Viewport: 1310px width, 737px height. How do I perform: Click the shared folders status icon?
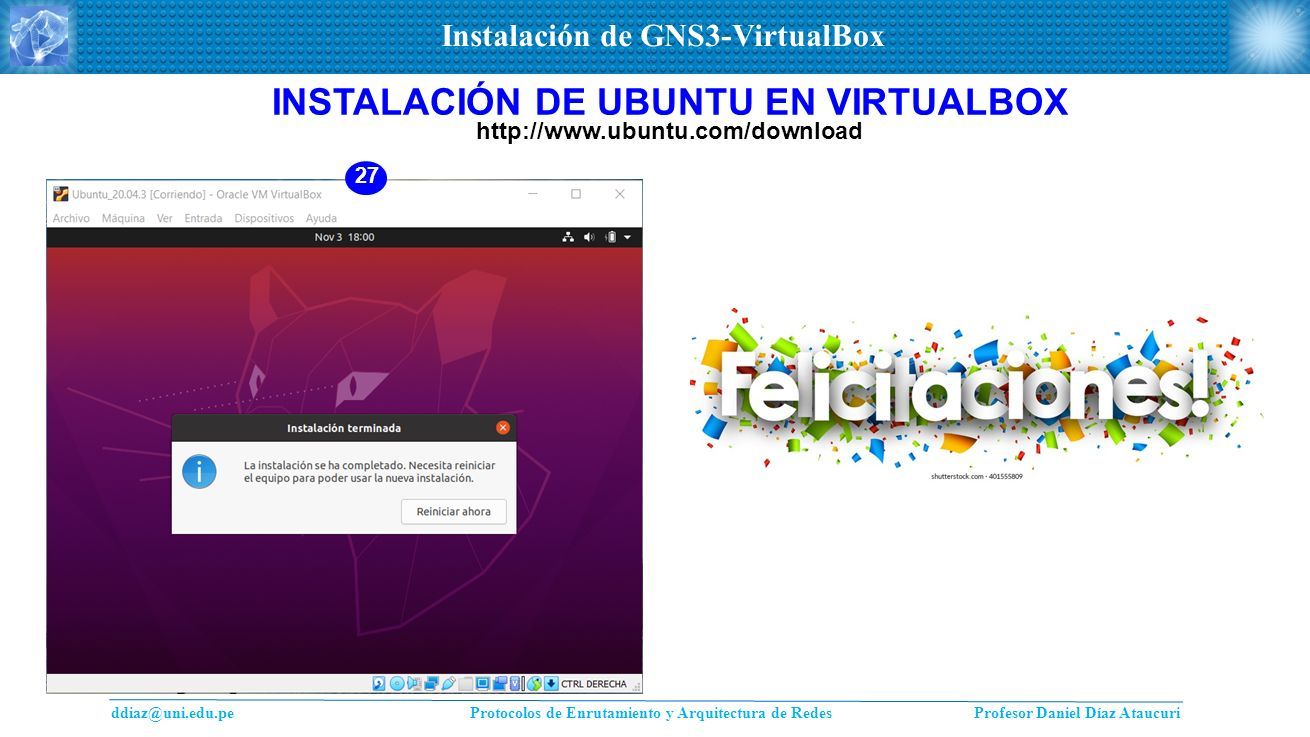coord(465,684)
